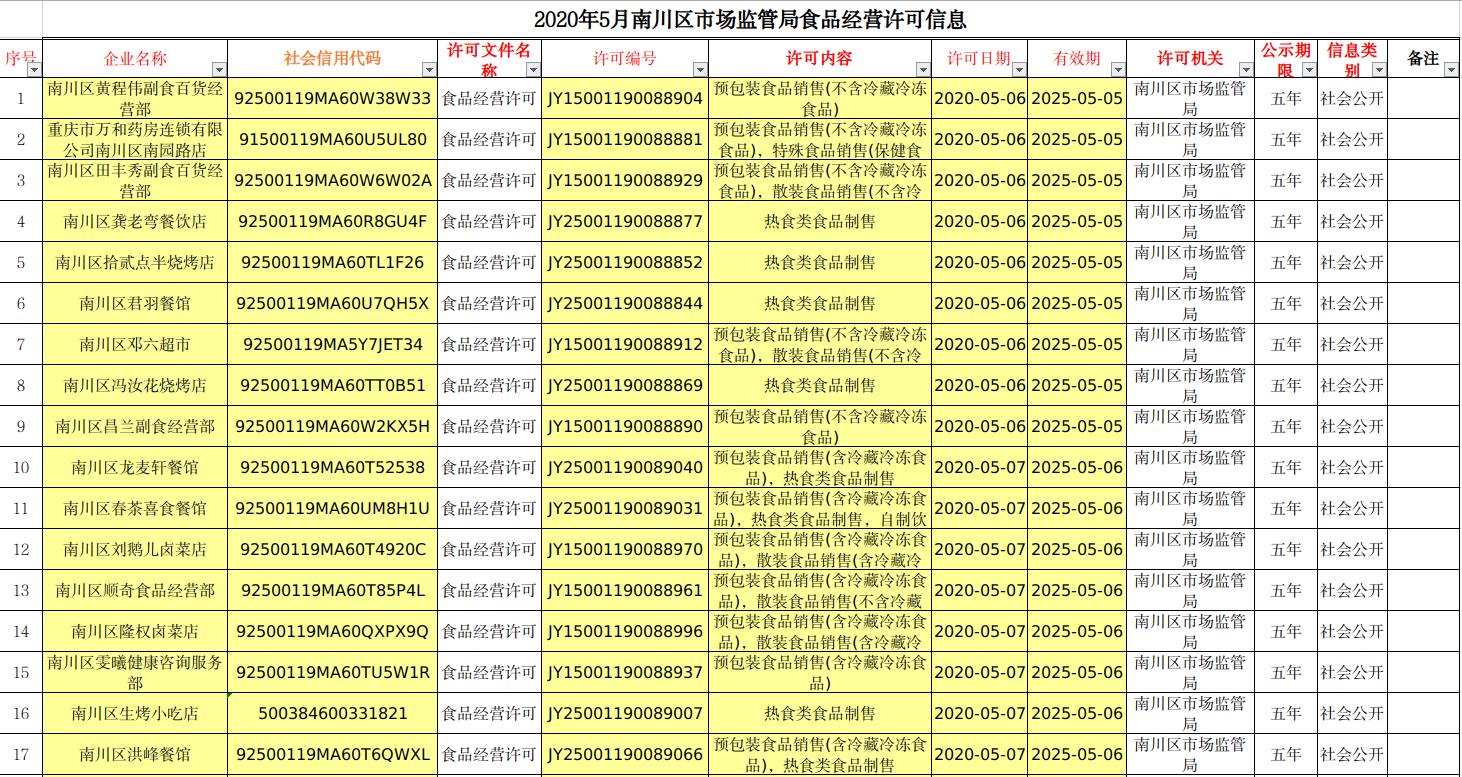The width and height of the screenshot is (1462, 777).
Task: Select credit code 92500119MA60R8GU4F
Action: [x=333, y=221]
